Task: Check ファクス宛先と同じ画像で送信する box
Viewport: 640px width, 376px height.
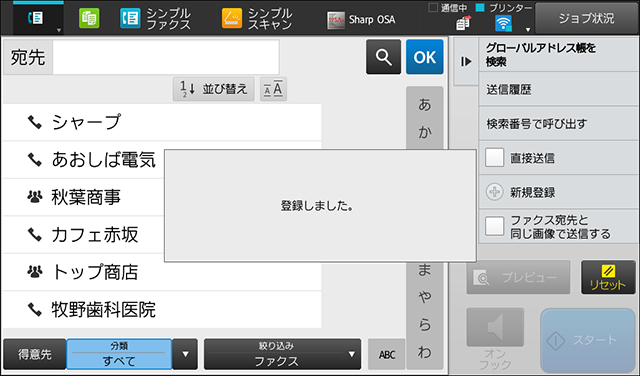Action: pyautogui.click(x=494, y=226)
